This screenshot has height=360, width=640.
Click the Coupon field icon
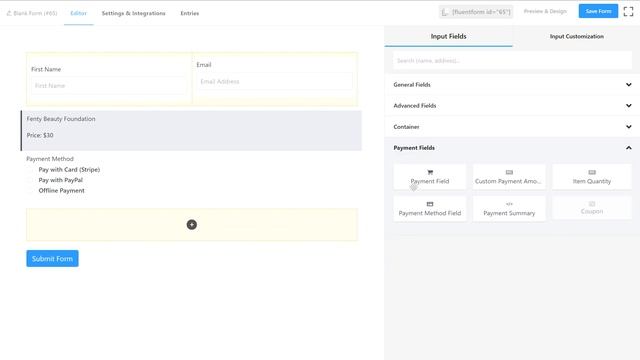[x=592, y=204]
